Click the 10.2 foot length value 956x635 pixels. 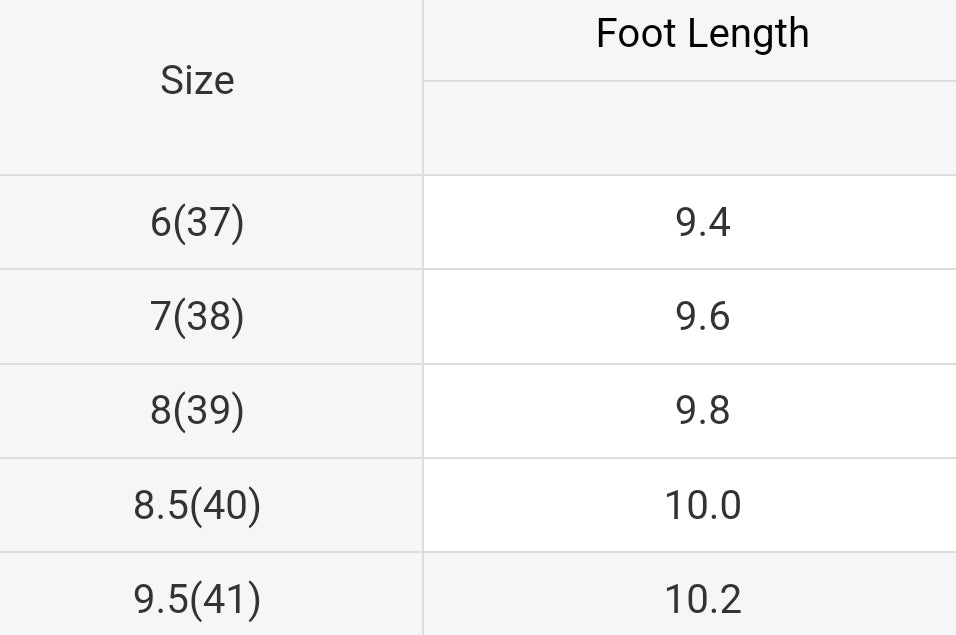click(x=703, y=598)
